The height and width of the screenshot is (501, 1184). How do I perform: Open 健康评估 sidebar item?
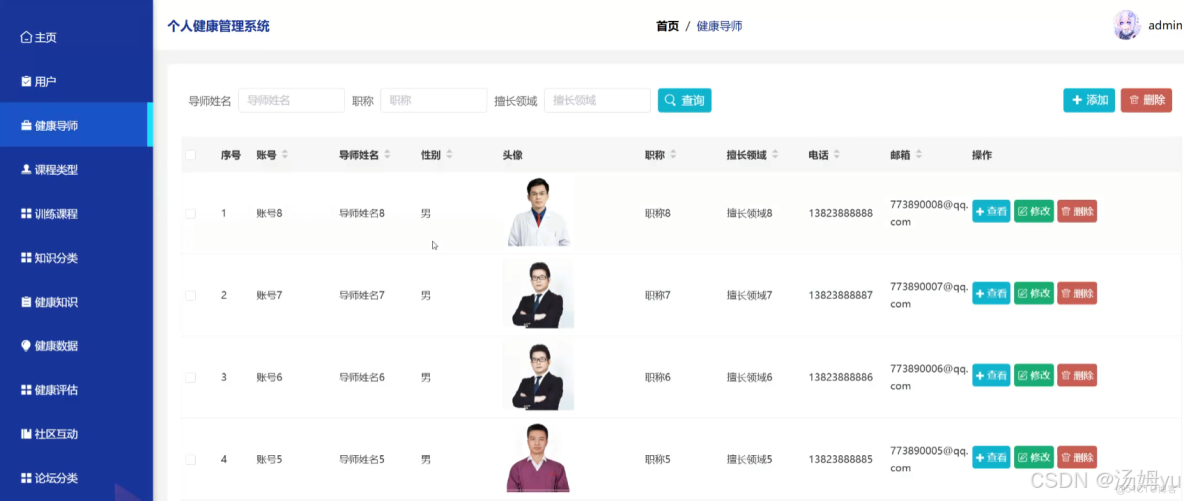(76, 390)
